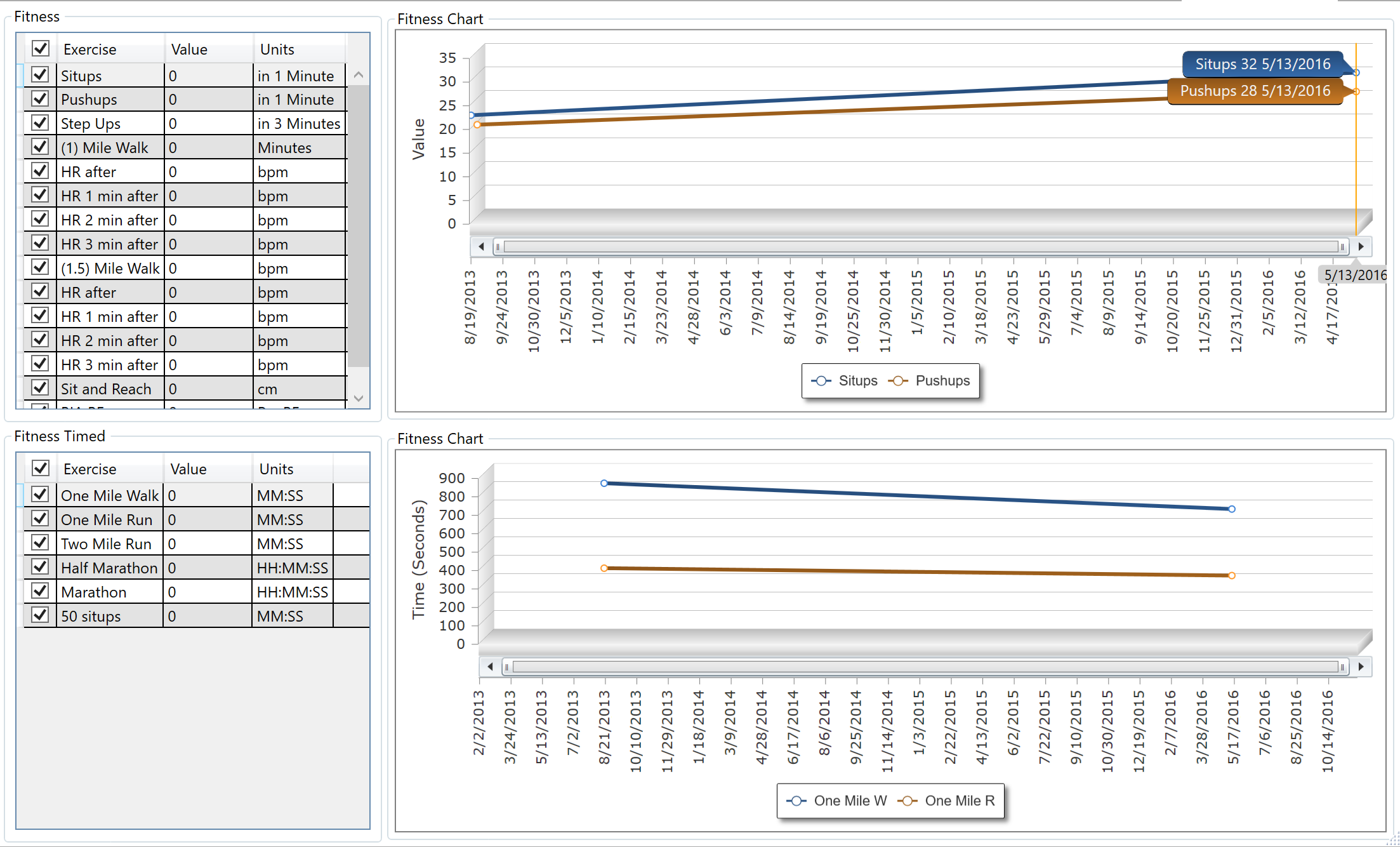
Task: Click the Value column header in Fitness grid
Action: click(x=189, y=50)
